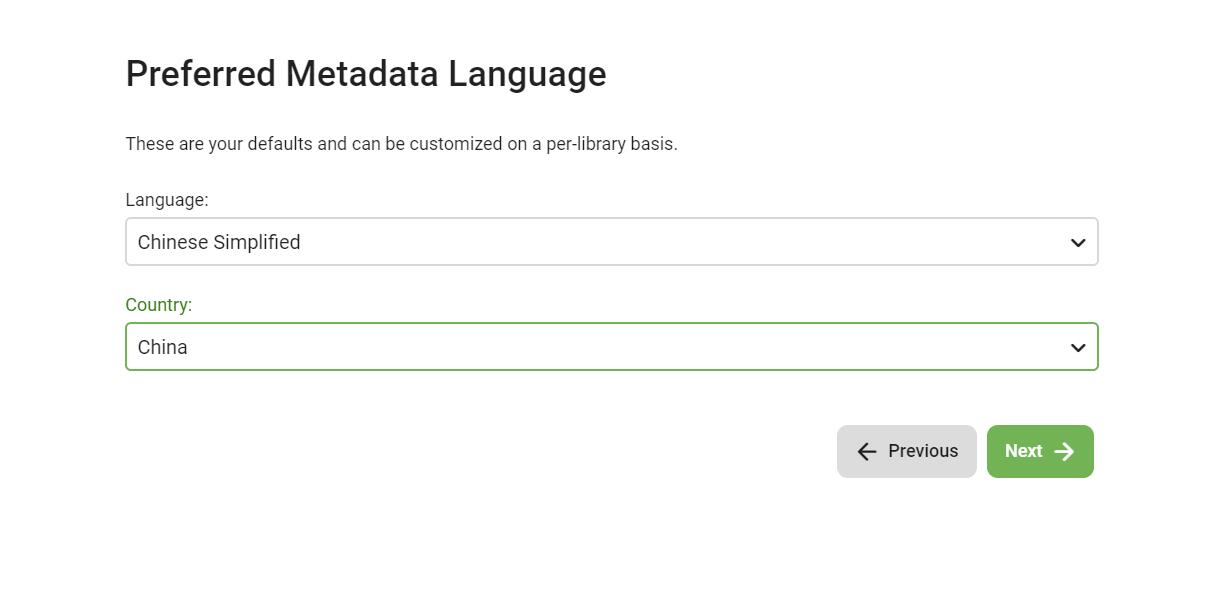Click the Previous button to go back
1223x600 pixels.
(906, 451)
